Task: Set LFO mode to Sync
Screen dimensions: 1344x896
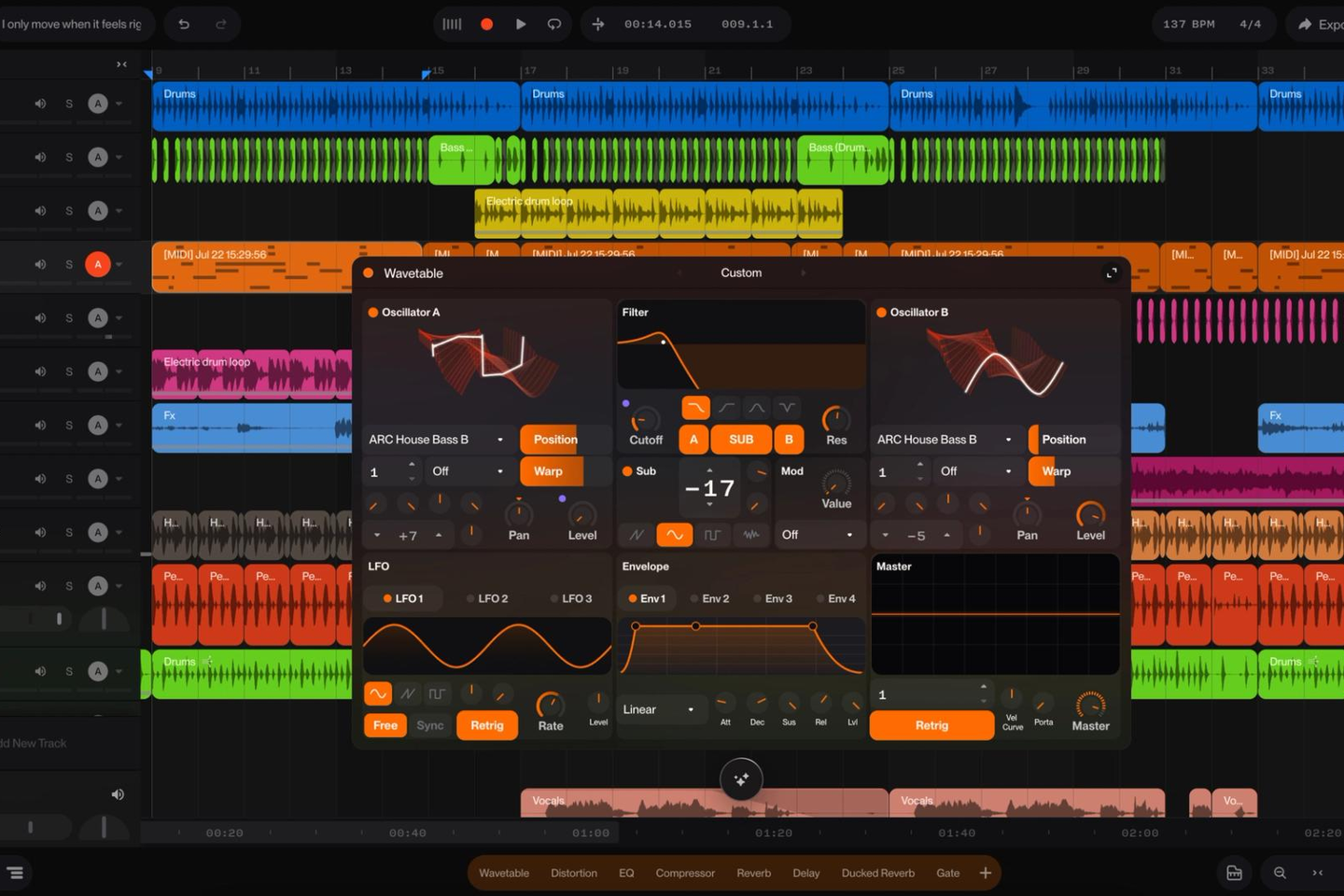Action: 430,725
